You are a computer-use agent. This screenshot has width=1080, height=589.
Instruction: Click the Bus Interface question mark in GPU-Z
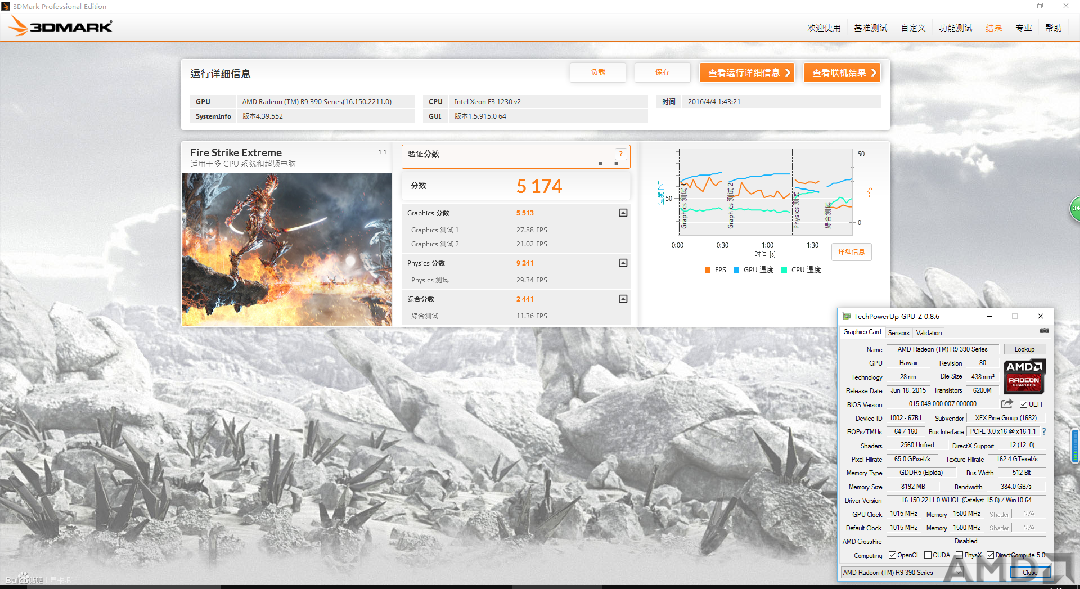pos(1044,431)
